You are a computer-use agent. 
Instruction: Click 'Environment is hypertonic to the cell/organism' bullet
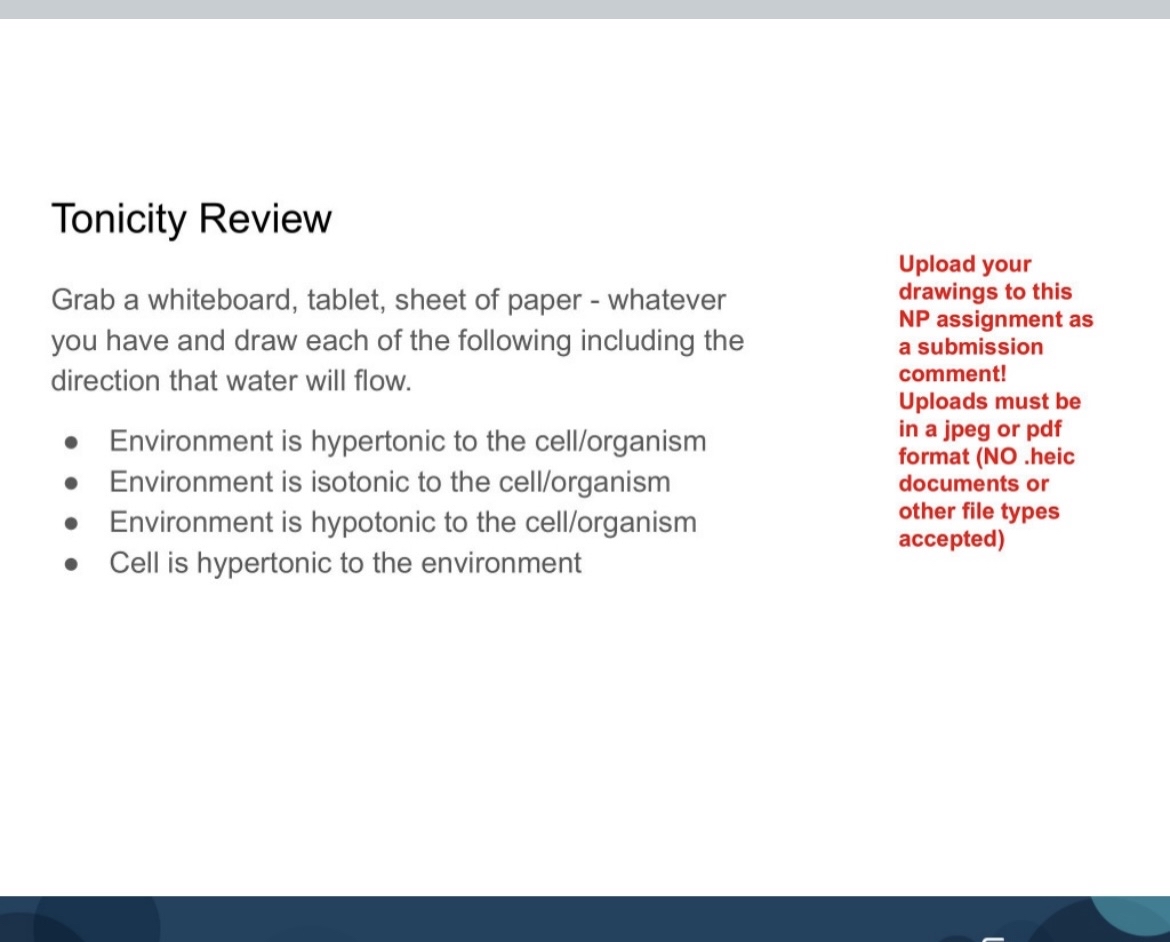point(407,441)
